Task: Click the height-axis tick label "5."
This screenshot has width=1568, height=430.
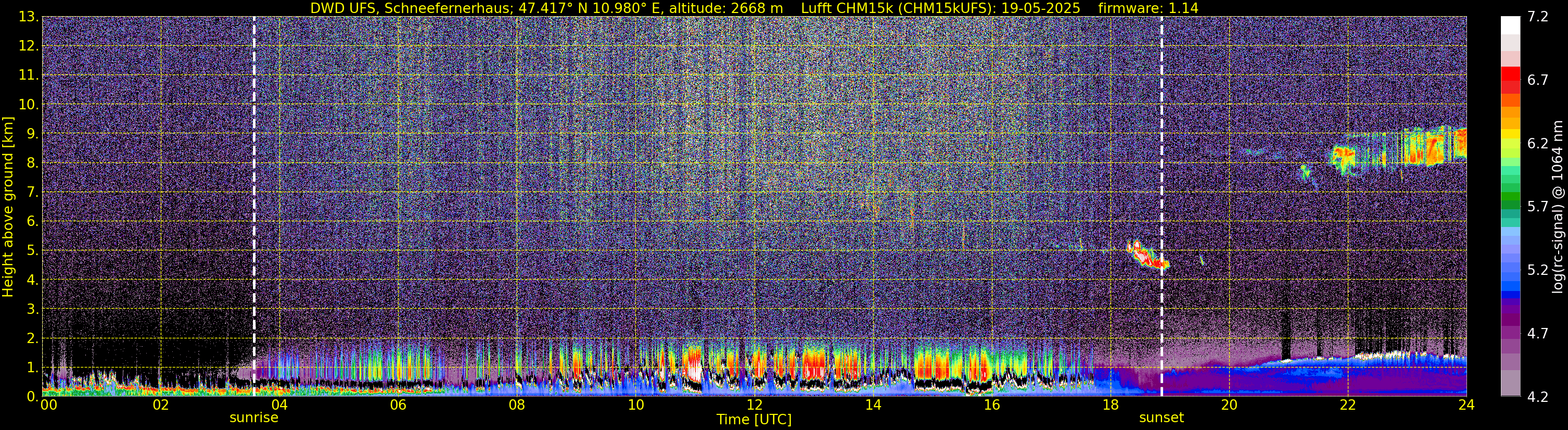Action: 33,250
